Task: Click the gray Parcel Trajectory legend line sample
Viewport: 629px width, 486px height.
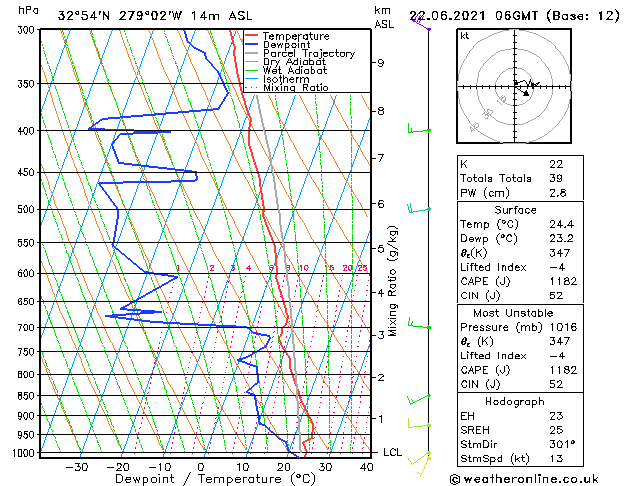Action: click(252, 53)
